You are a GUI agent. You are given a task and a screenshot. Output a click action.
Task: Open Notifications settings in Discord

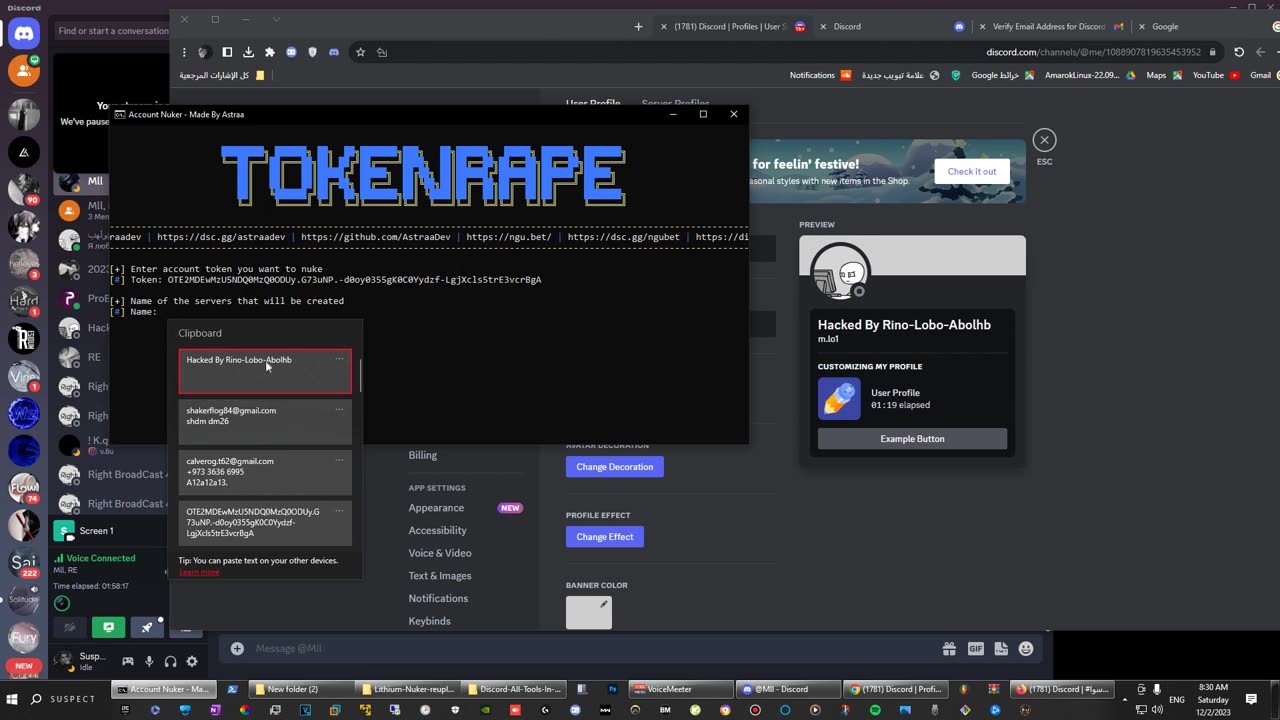pos(438,598)
